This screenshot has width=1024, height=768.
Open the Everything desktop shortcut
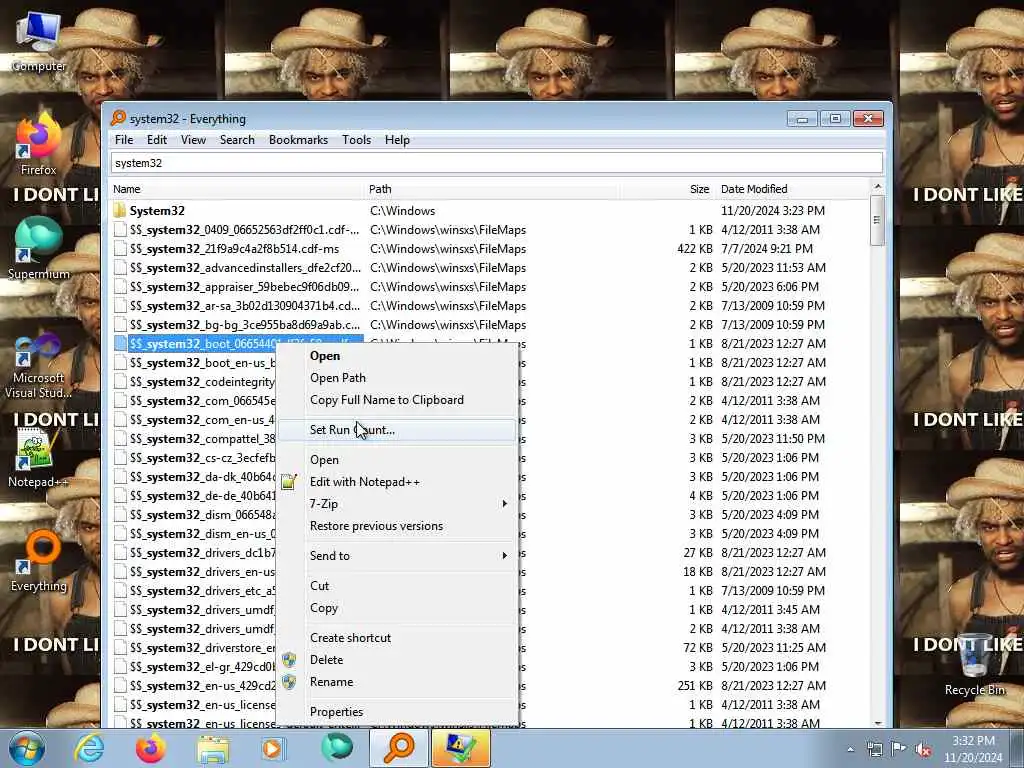(38, 560)
